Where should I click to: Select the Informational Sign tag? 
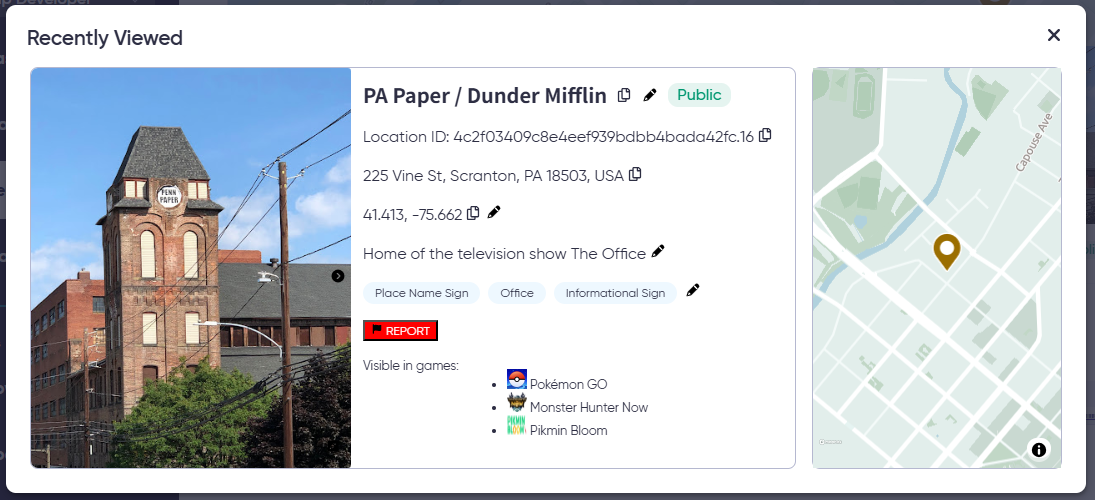pos(615,293)
